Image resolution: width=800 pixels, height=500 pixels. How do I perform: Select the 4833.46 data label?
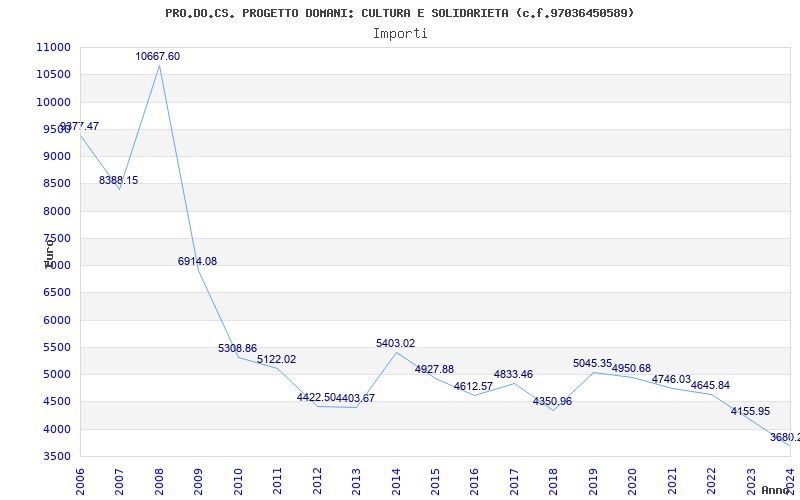click(513, 374)
